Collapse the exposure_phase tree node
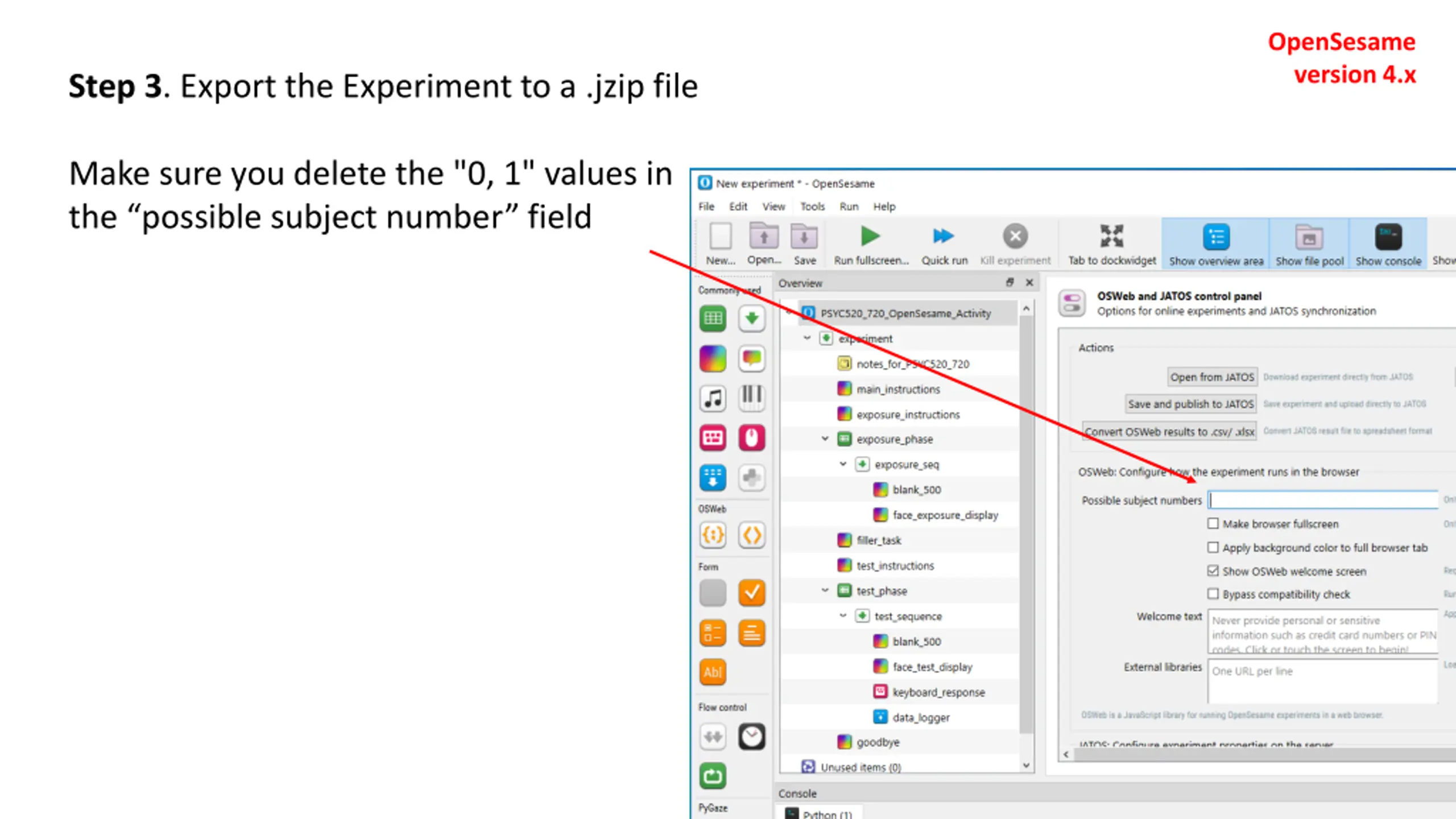This screenshot has height=819, width=1456. (825, 439)
